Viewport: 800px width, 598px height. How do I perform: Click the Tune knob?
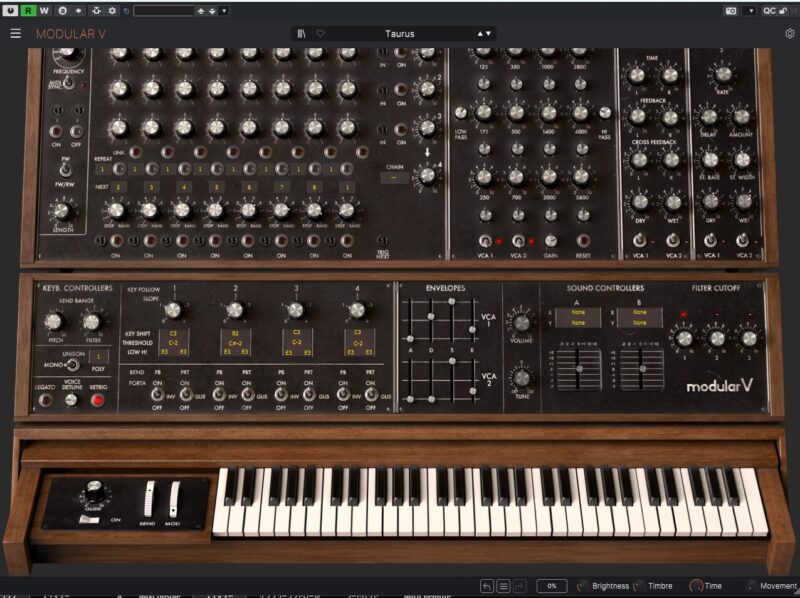(521, 378)
